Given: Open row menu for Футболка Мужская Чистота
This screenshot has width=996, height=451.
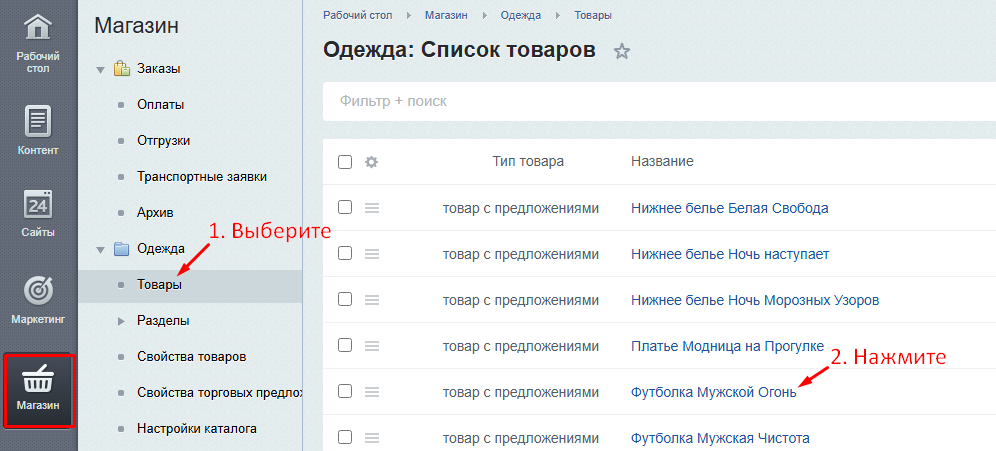Looking at the screenshot, I should (x=372, y=438).
